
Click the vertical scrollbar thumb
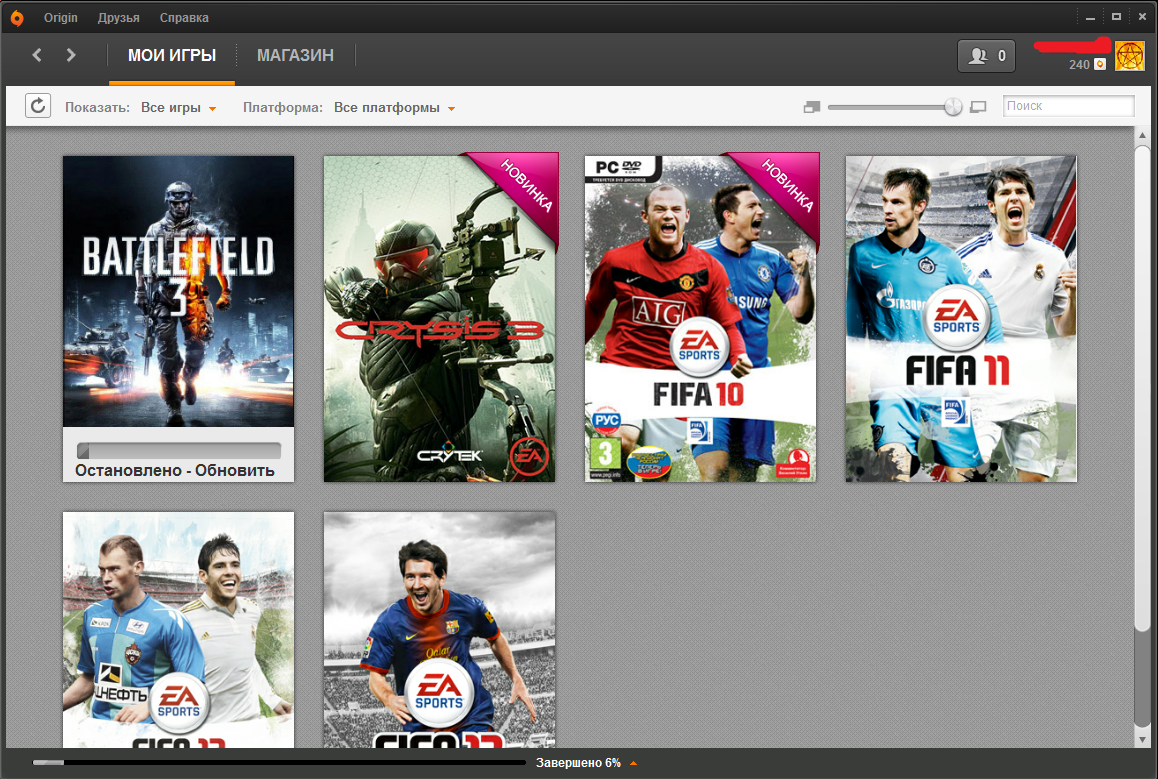[x=1142, y=388]
